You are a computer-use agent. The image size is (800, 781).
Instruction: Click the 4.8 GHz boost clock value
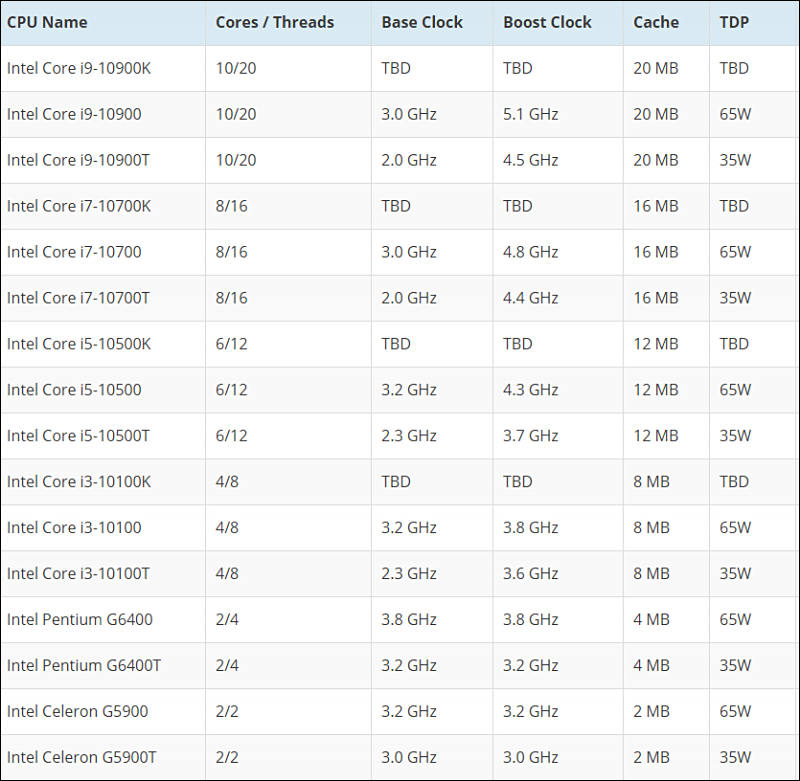click(531, 252)
